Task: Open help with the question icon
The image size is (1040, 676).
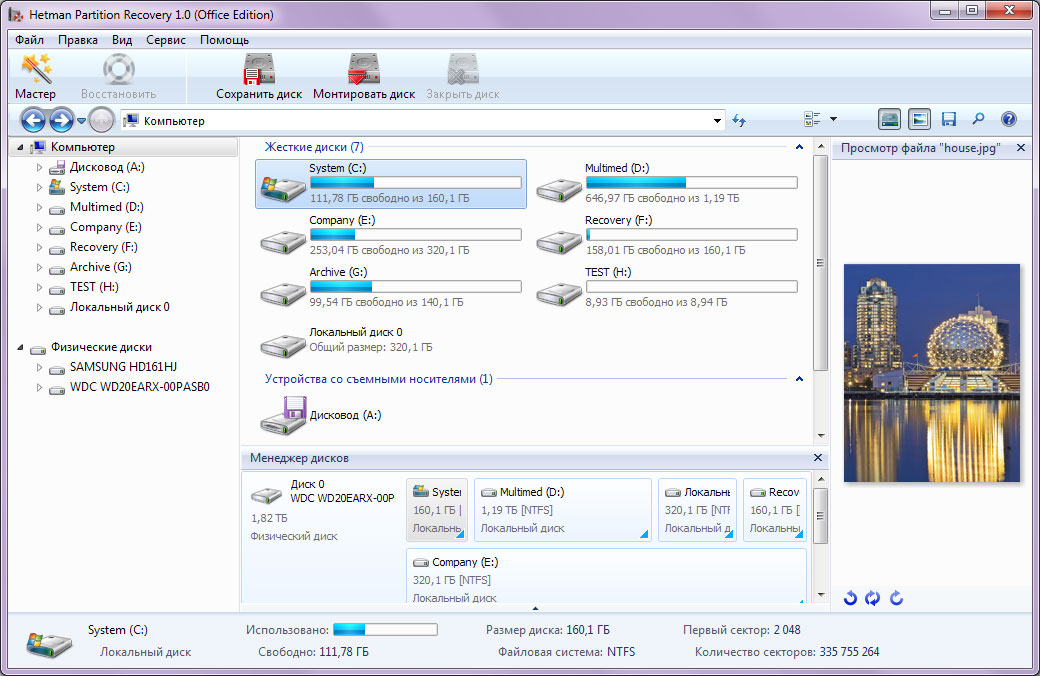Action: [x=1008, y=119]
